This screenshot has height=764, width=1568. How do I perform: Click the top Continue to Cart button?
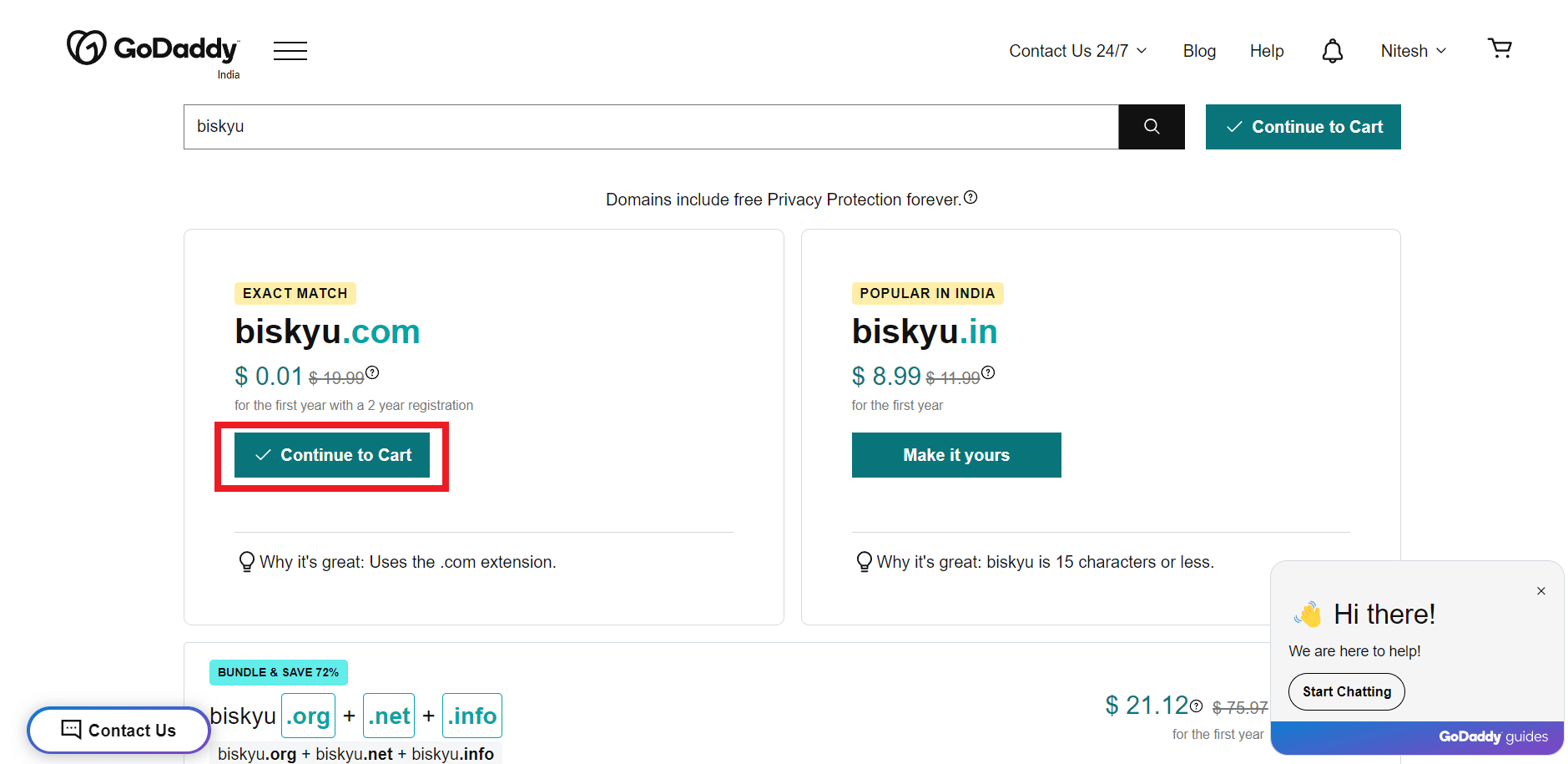tap(1303, 127)
